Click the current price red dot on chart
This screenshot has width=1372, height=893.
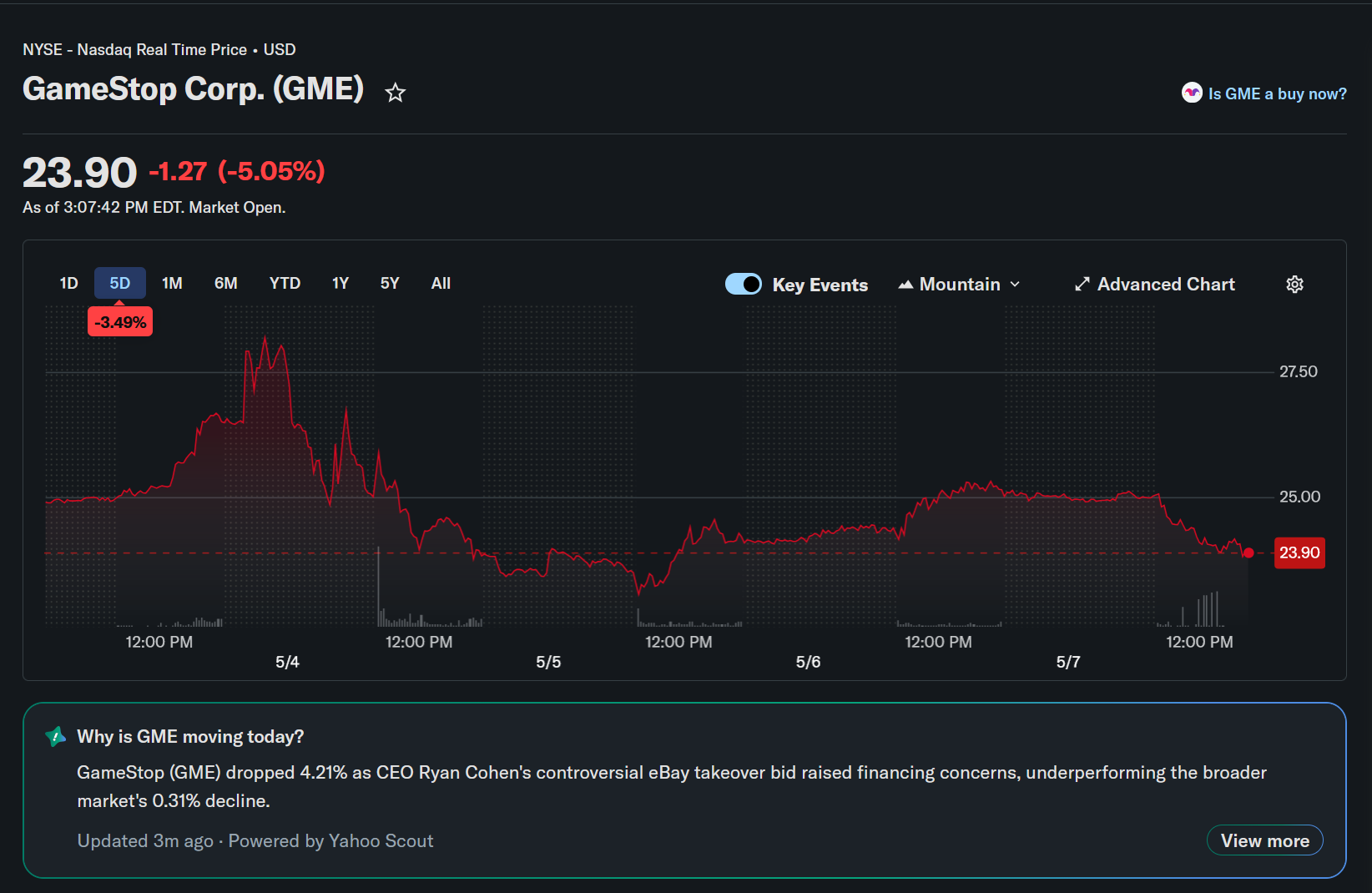coord(1248,552)
